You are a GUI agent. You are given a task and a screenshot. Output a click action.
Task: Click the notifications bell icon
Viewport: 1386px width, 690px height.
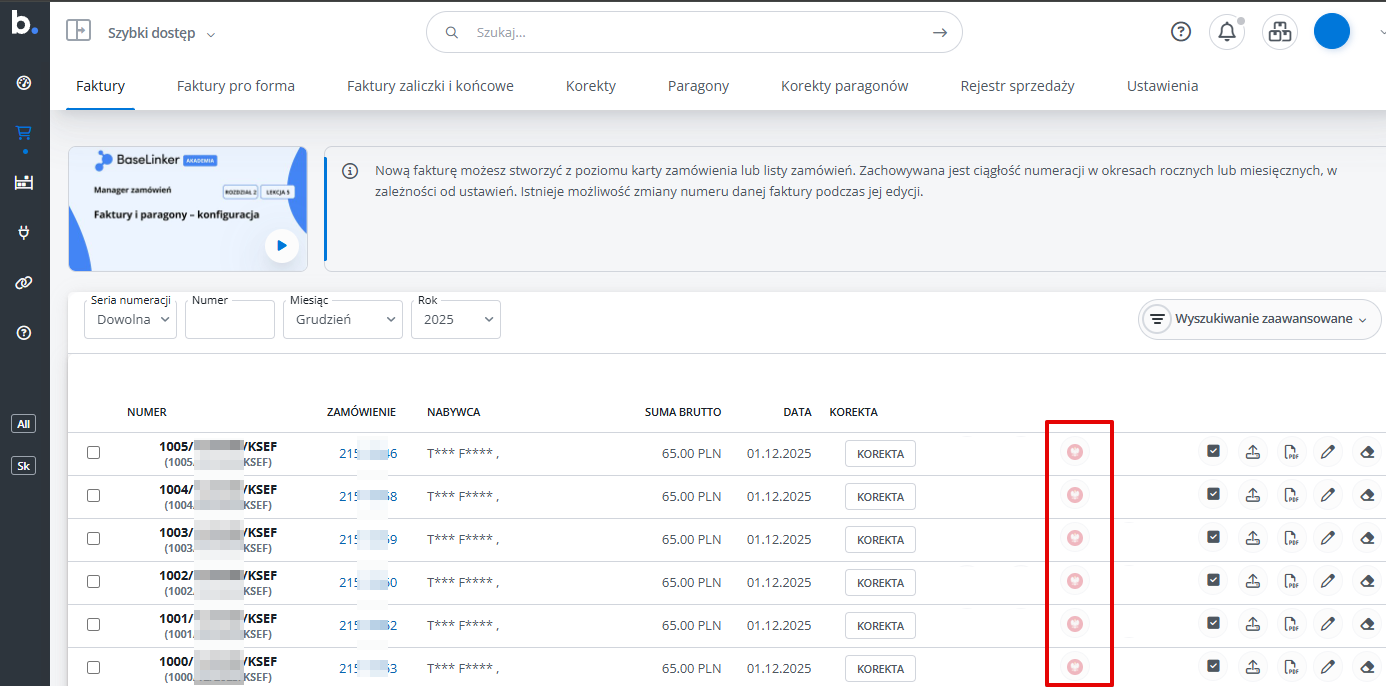(x=1226, y=32)
